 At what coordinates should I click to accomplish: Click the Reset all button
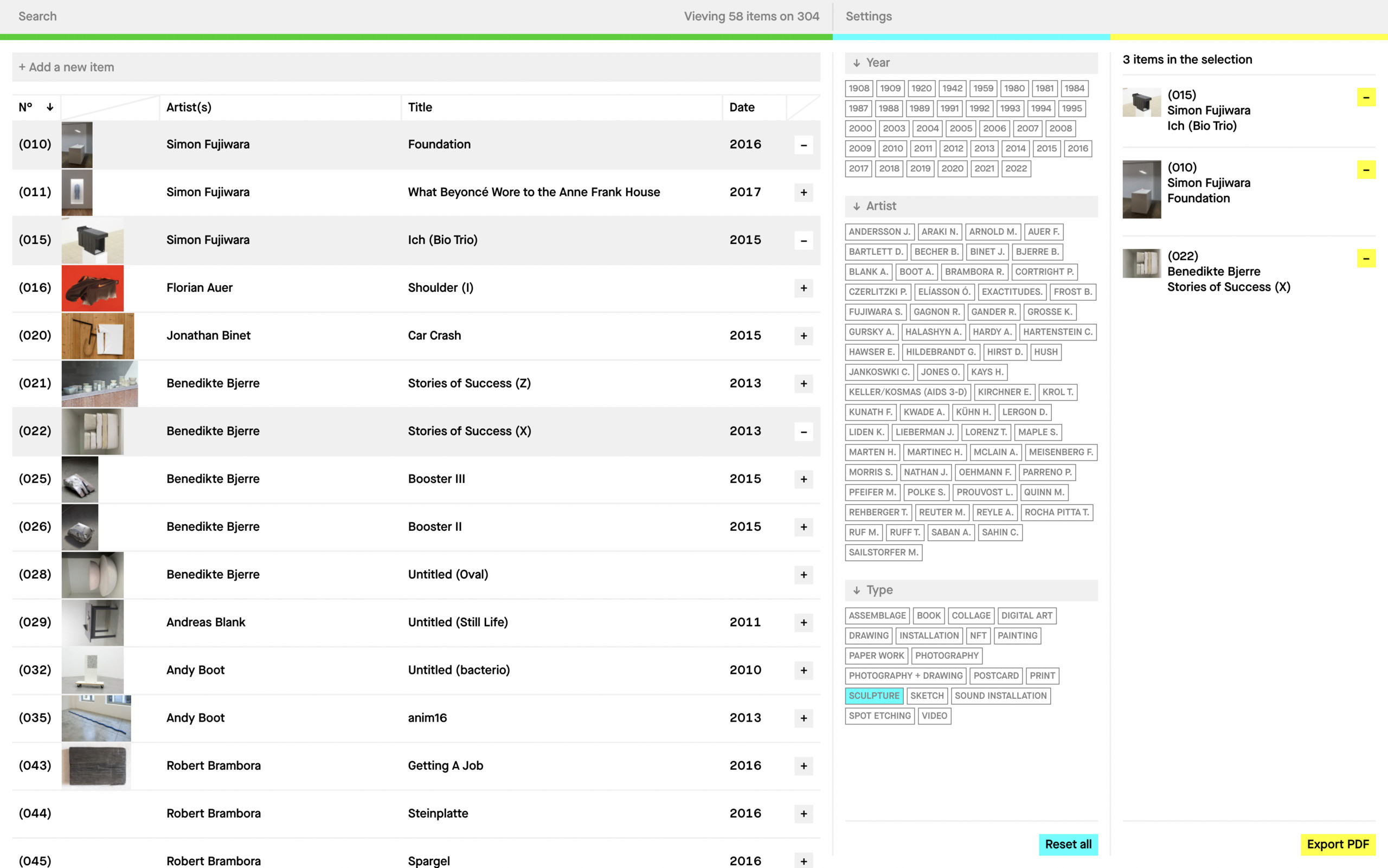pyautogui.click(x=1067, y=844)
